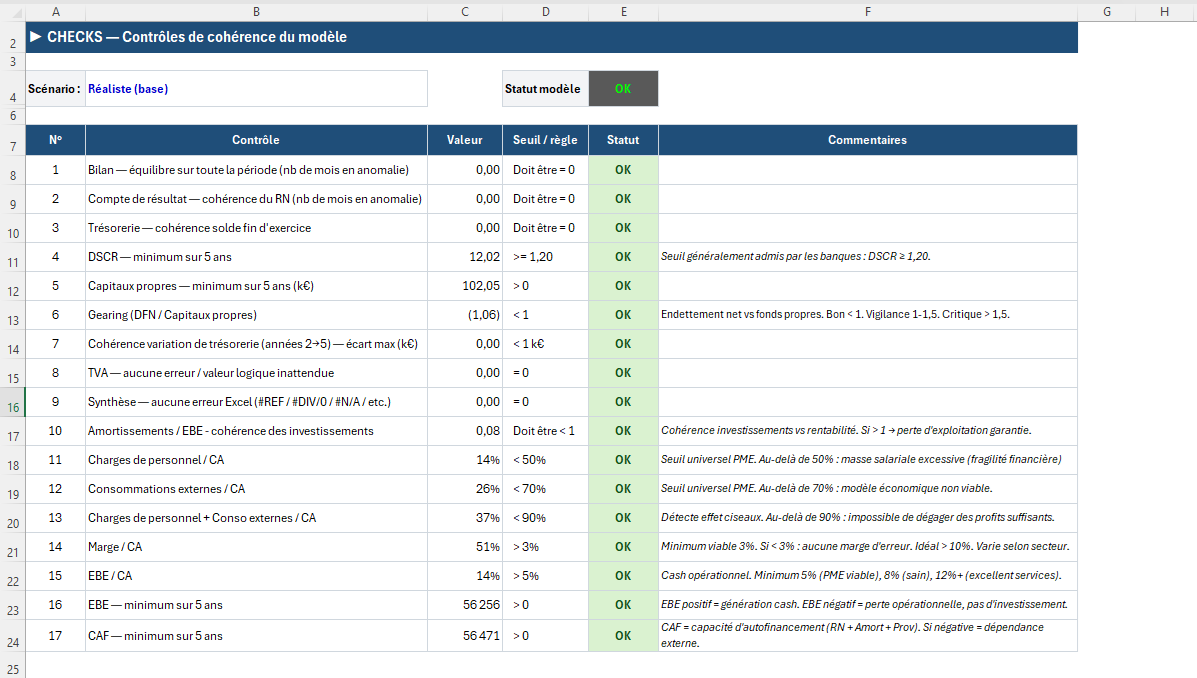Viewport: 1197px width, 678px height.
Task: Click the Bilan équilibre control label
Action: click(256, 170)
